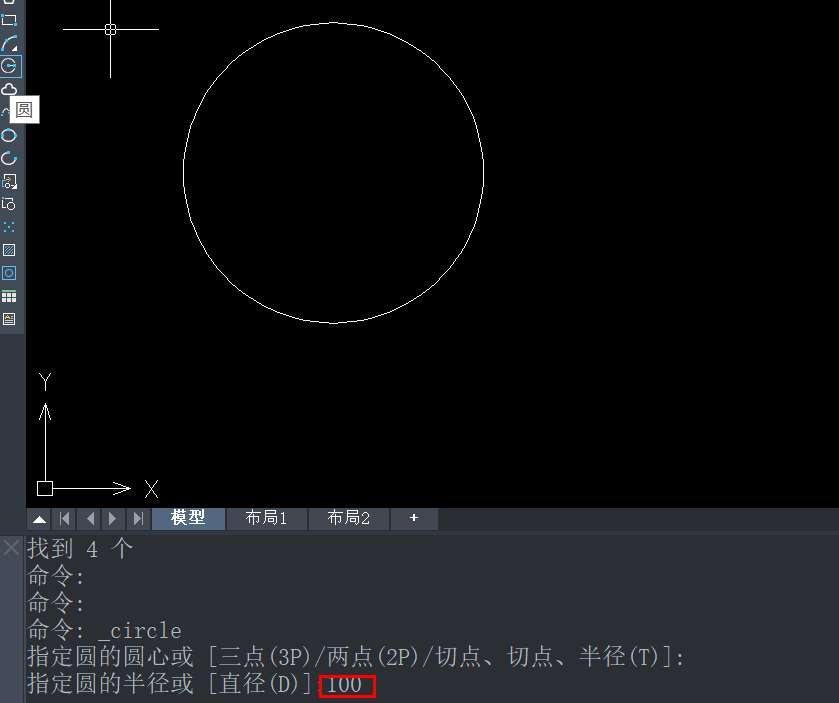Click the 两点(2P) option in command prompt
The width and height of the screenshot is (839, 703).
click(373, 657)
